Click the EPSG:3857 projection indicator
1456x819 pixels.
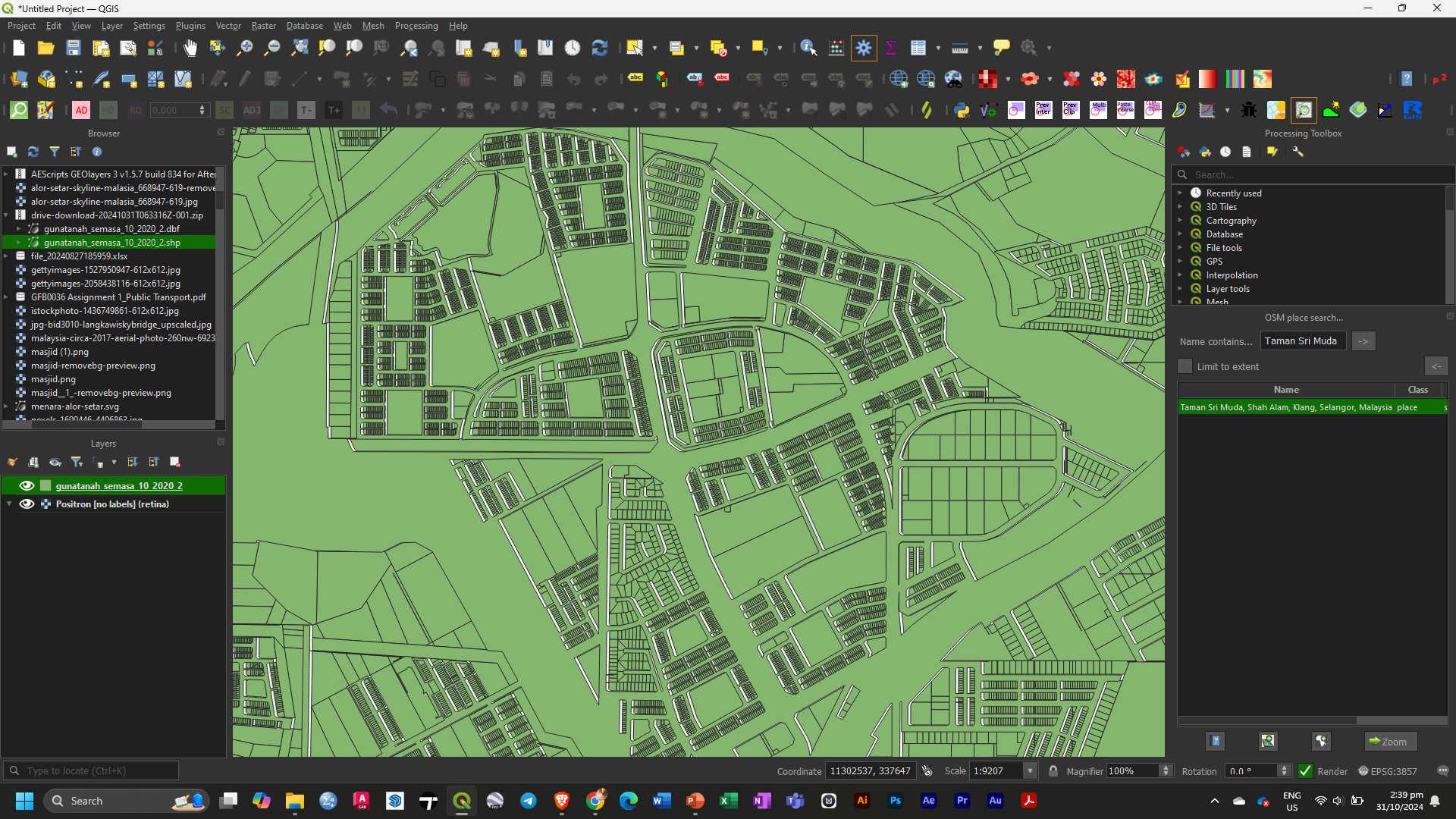pos(1395,771)
